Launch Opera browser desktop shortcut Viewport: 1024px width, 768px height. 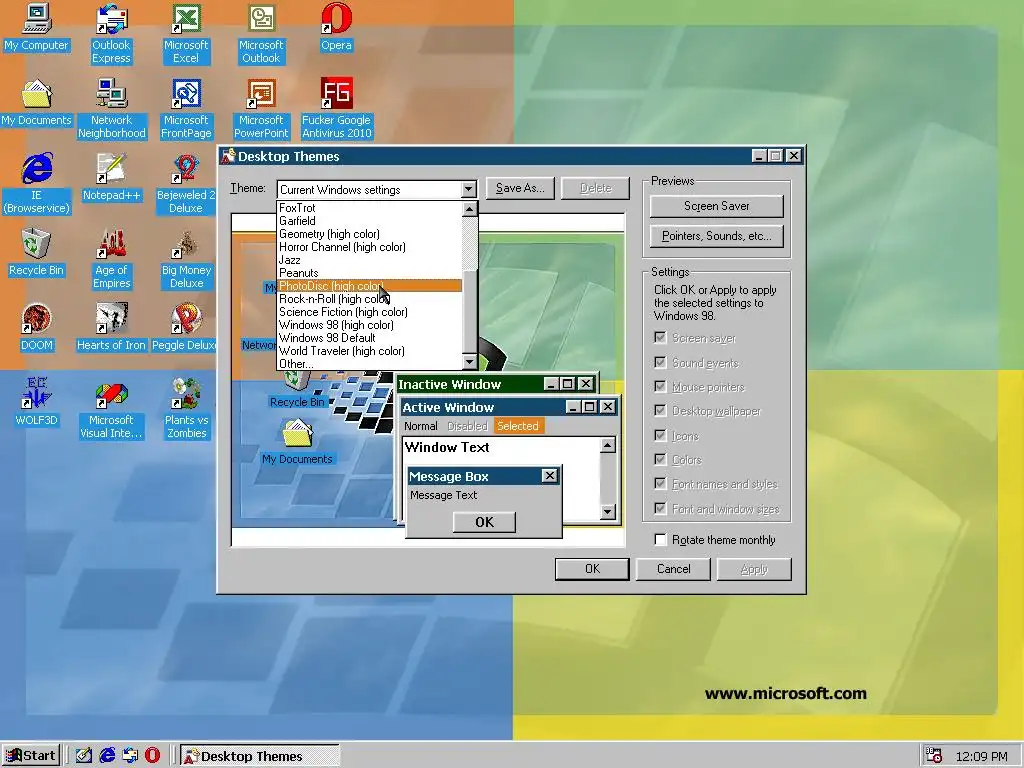[336, 27]
